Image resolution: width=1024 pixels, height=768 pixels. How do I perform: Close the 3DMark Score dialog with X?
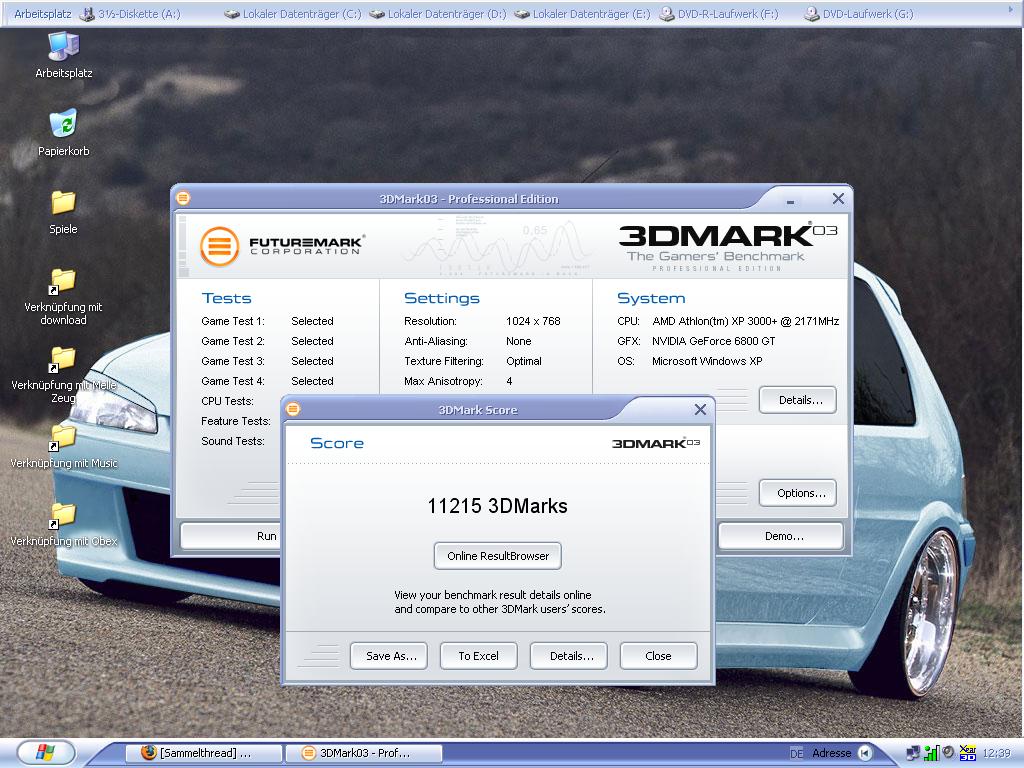tap(701, 409)
